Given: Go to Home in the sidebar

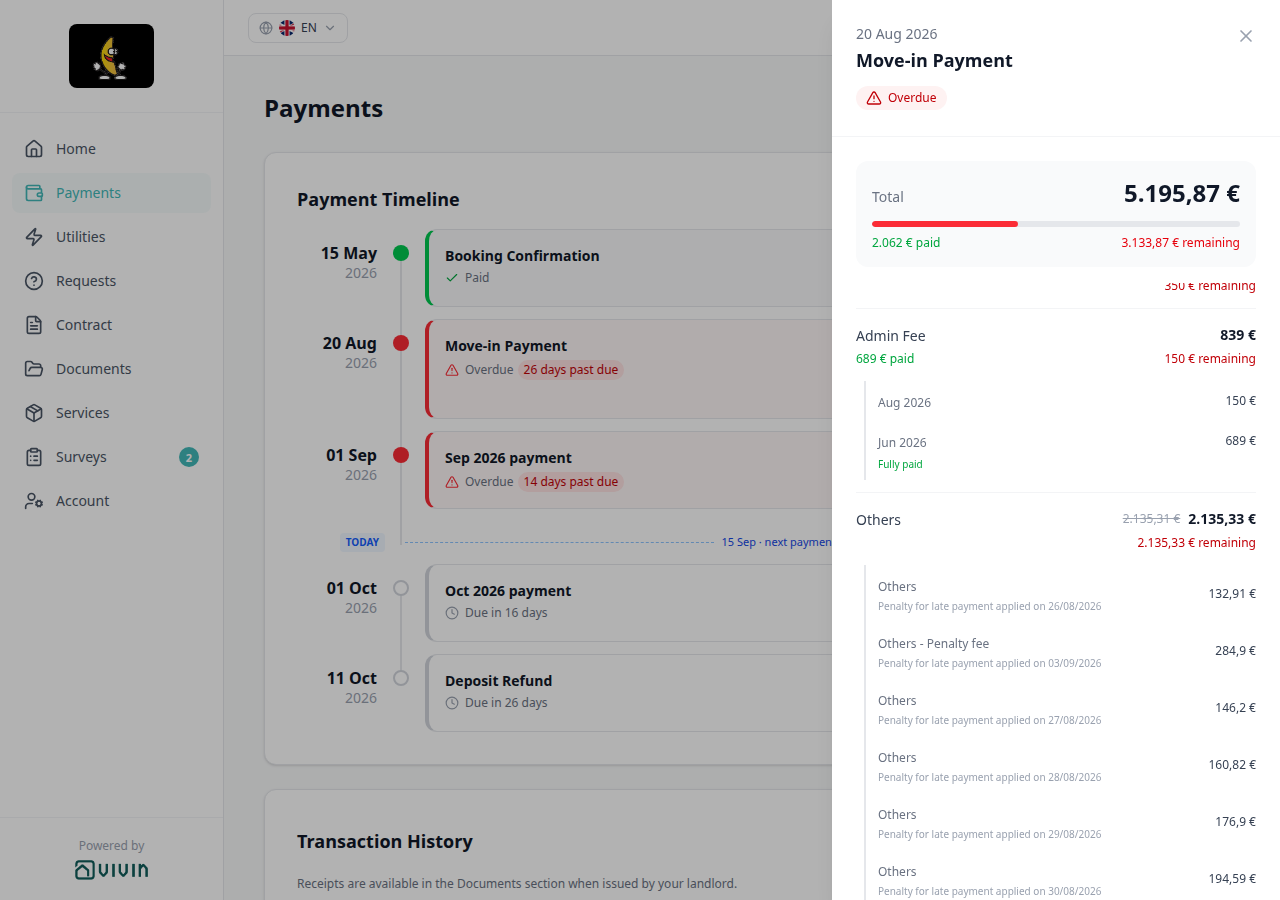Looking at the screenshot, I should [x=111, y=149].
